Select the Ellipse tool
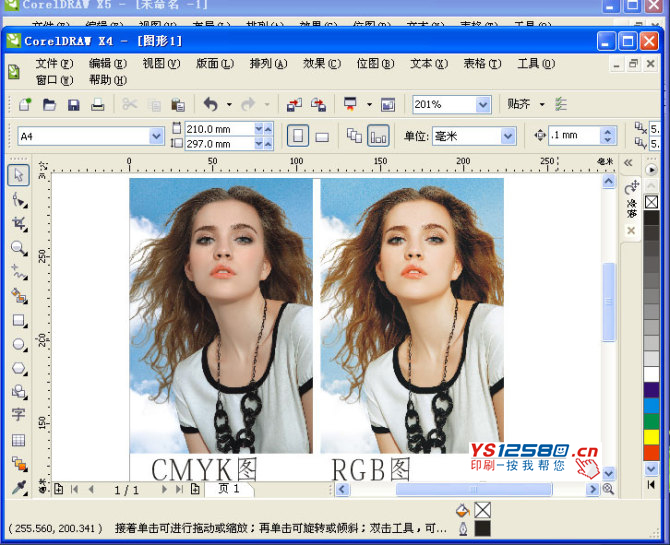The width and height of the screenshot is (670, 545). [18, 344]
